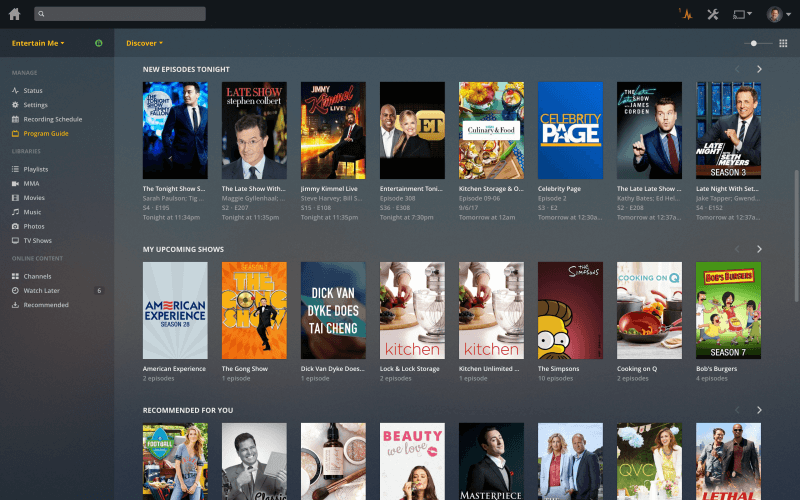Click the green server status icon
Screen dimensions: 800x500
pyautogui.click(x=98, y=43)
